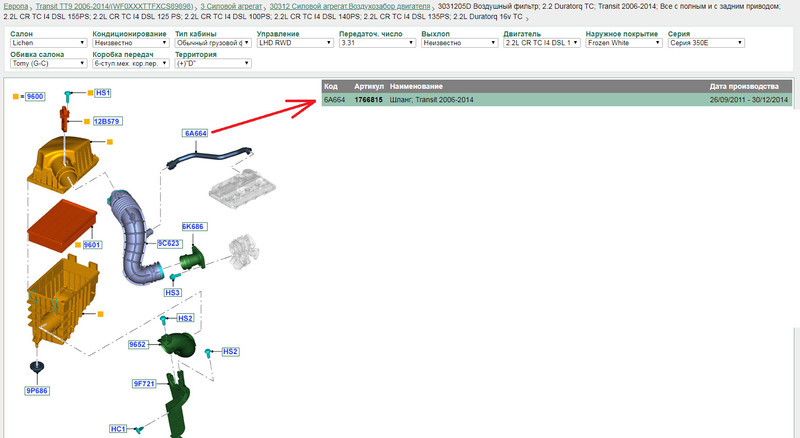This screenshot has height=438, width=800.
Task: Open the 3 Силовой агрегат breadcrumb link
Action: point(232,5)
